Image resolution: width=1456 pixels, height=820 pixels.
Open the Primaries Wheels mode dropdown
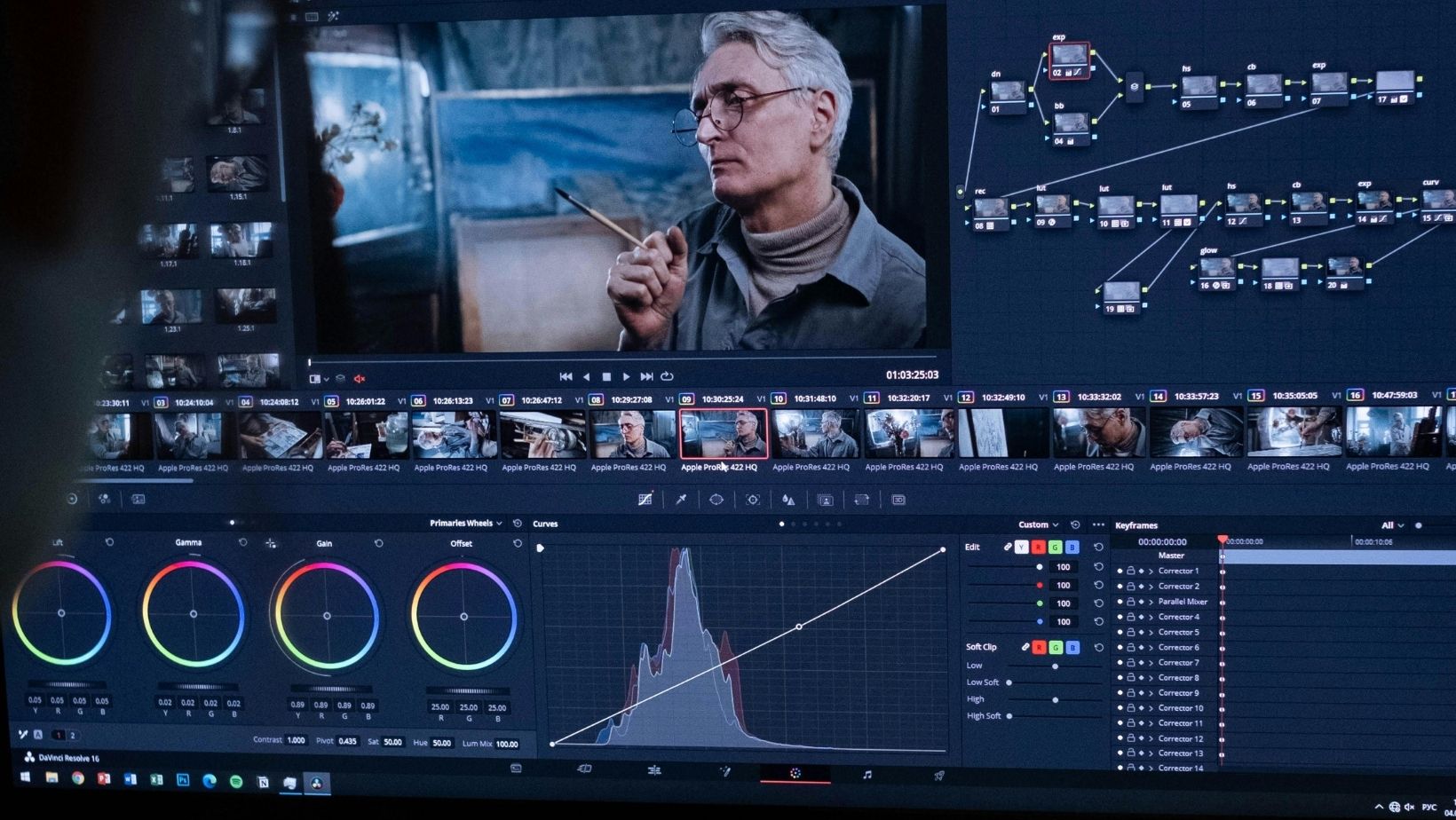point(465,524)
